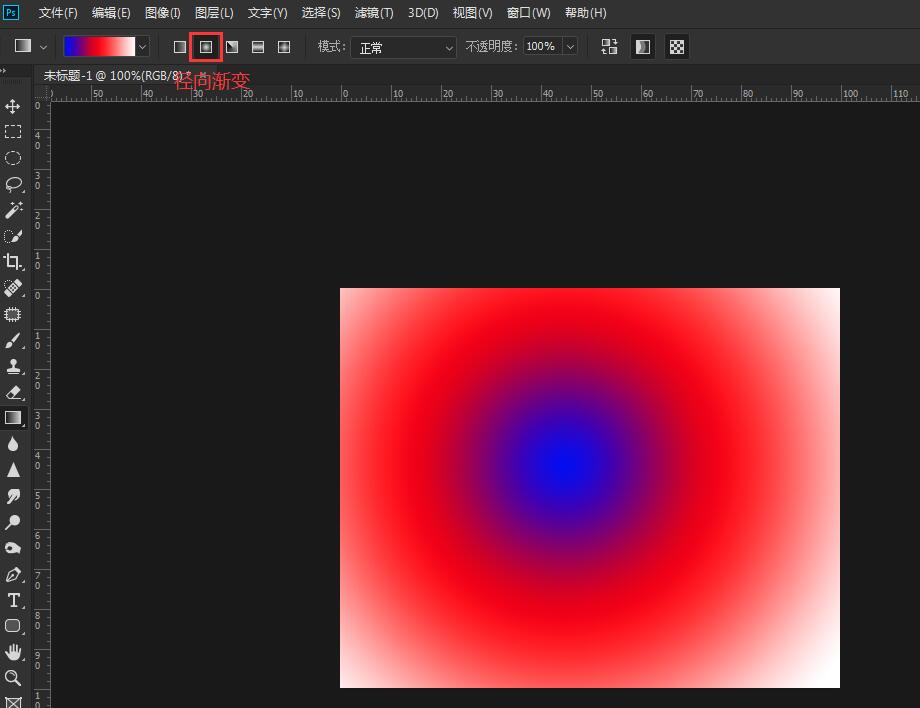The height and width of the screenshot is (708, 920).
Task: Select the Magic Wand tool
Action: pos(13,210)
